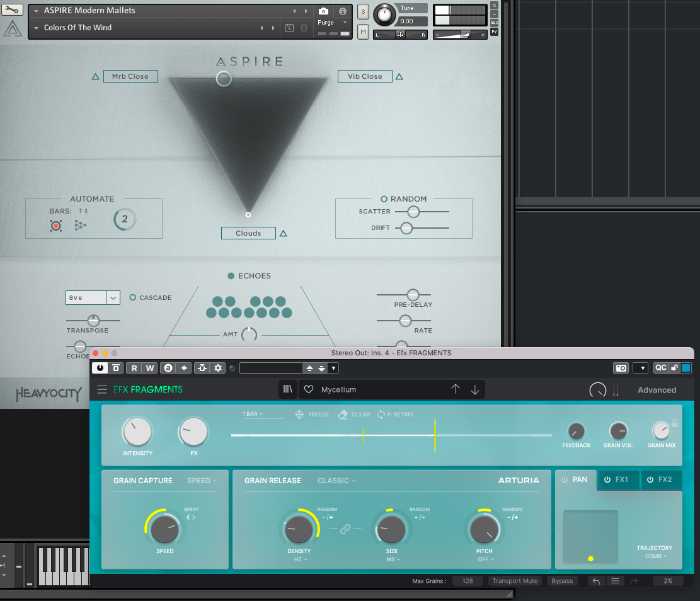
Task: Click the record automation icon
Action: pos(56,225)
